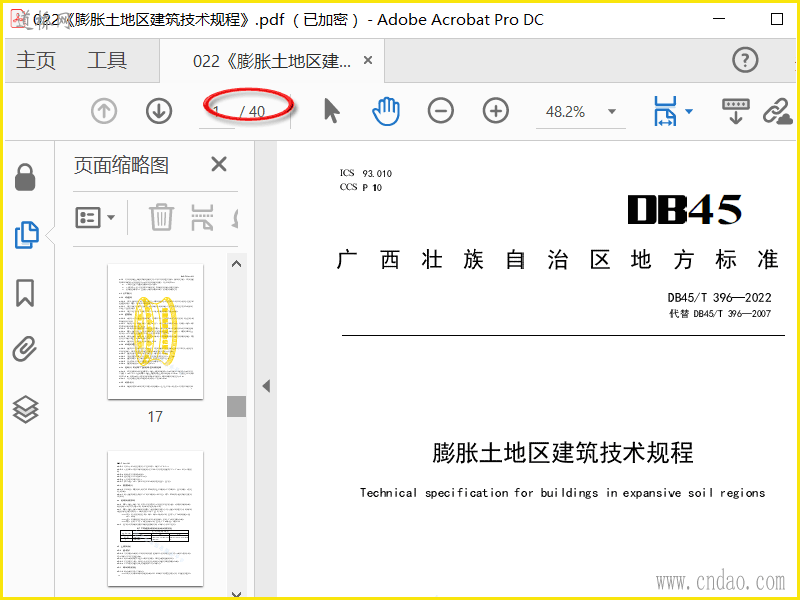This screenshot has width=800, height=600.
Task: Click the thumbnail panel scrollbar handle
Action: (236, 406)
